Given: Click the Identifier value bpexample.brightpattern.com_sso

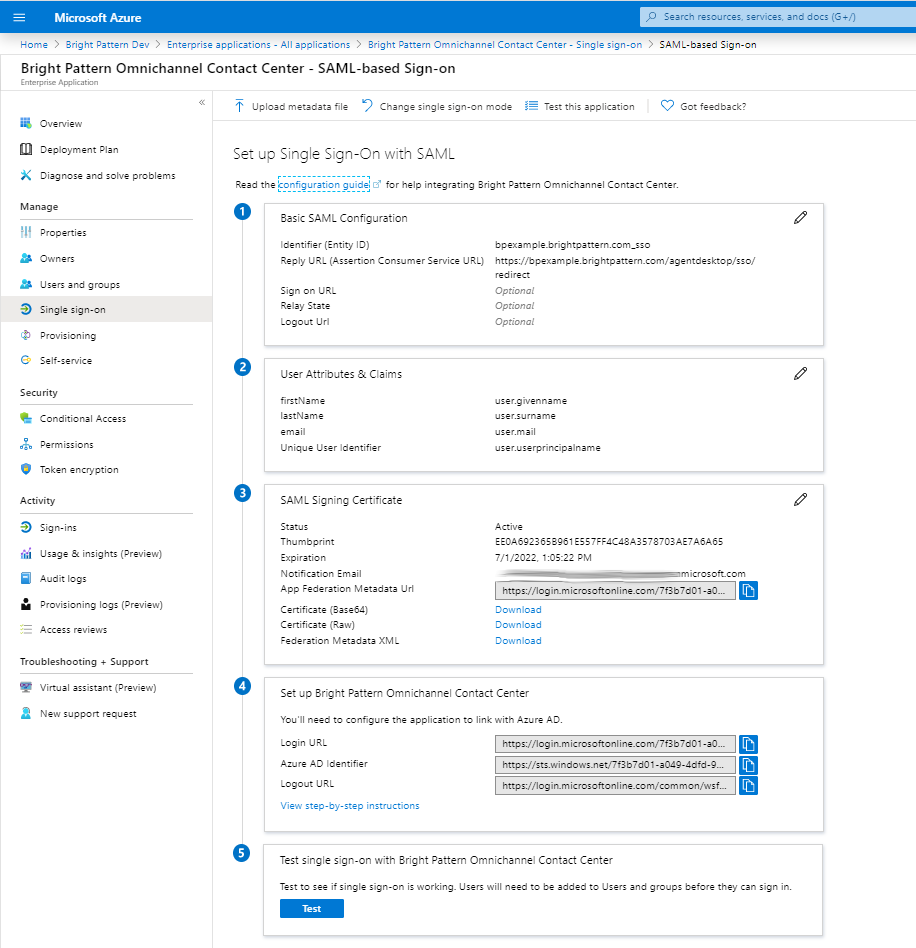Looking at the screenshot, I should (573, 245).
